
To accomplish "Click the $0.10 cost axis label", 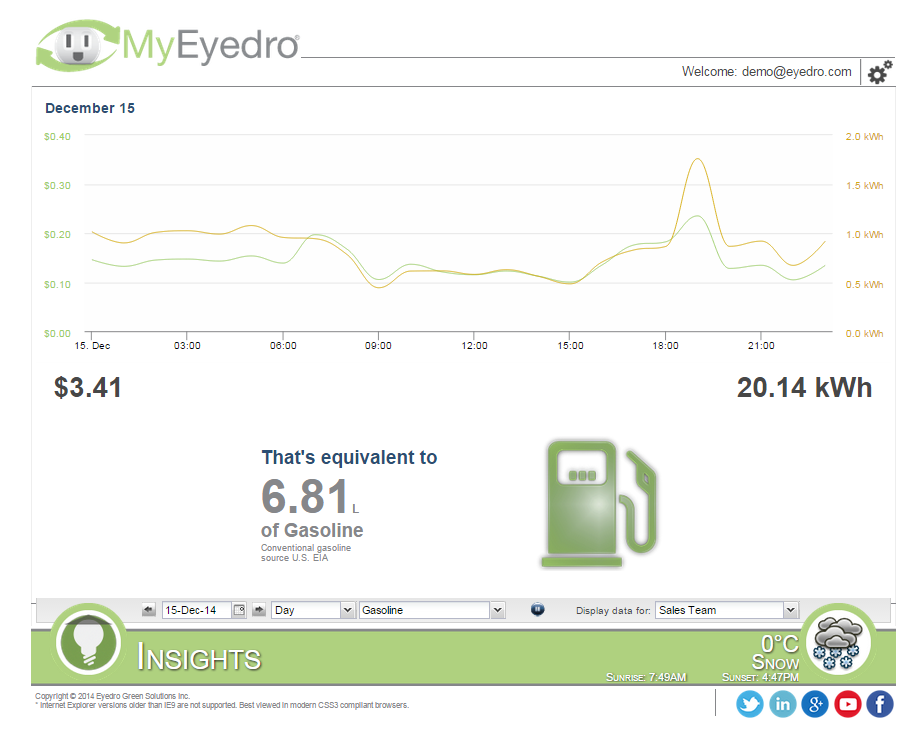I will [57, 285].
